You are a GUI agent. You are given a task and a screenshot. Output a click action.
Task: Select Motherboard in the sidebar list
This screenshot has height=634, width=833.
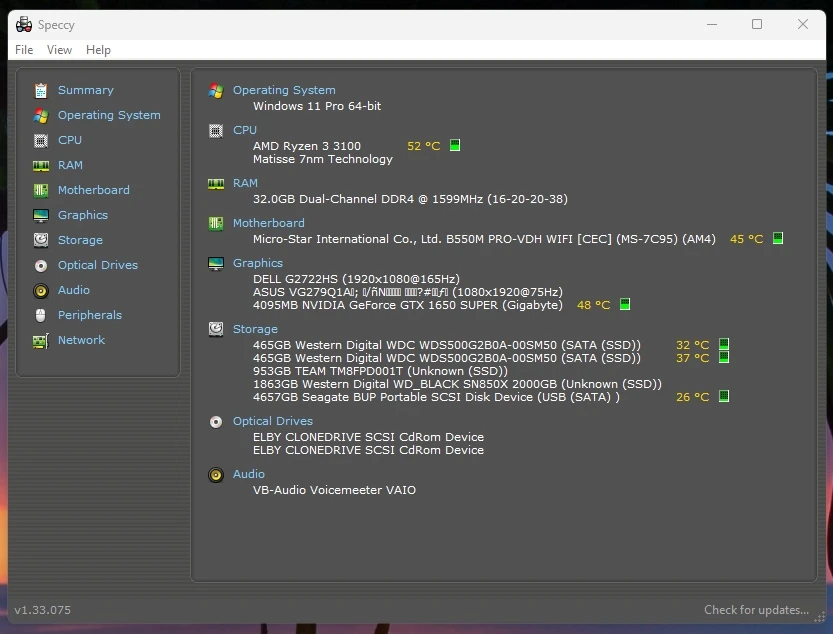click(x=93, y=190)
